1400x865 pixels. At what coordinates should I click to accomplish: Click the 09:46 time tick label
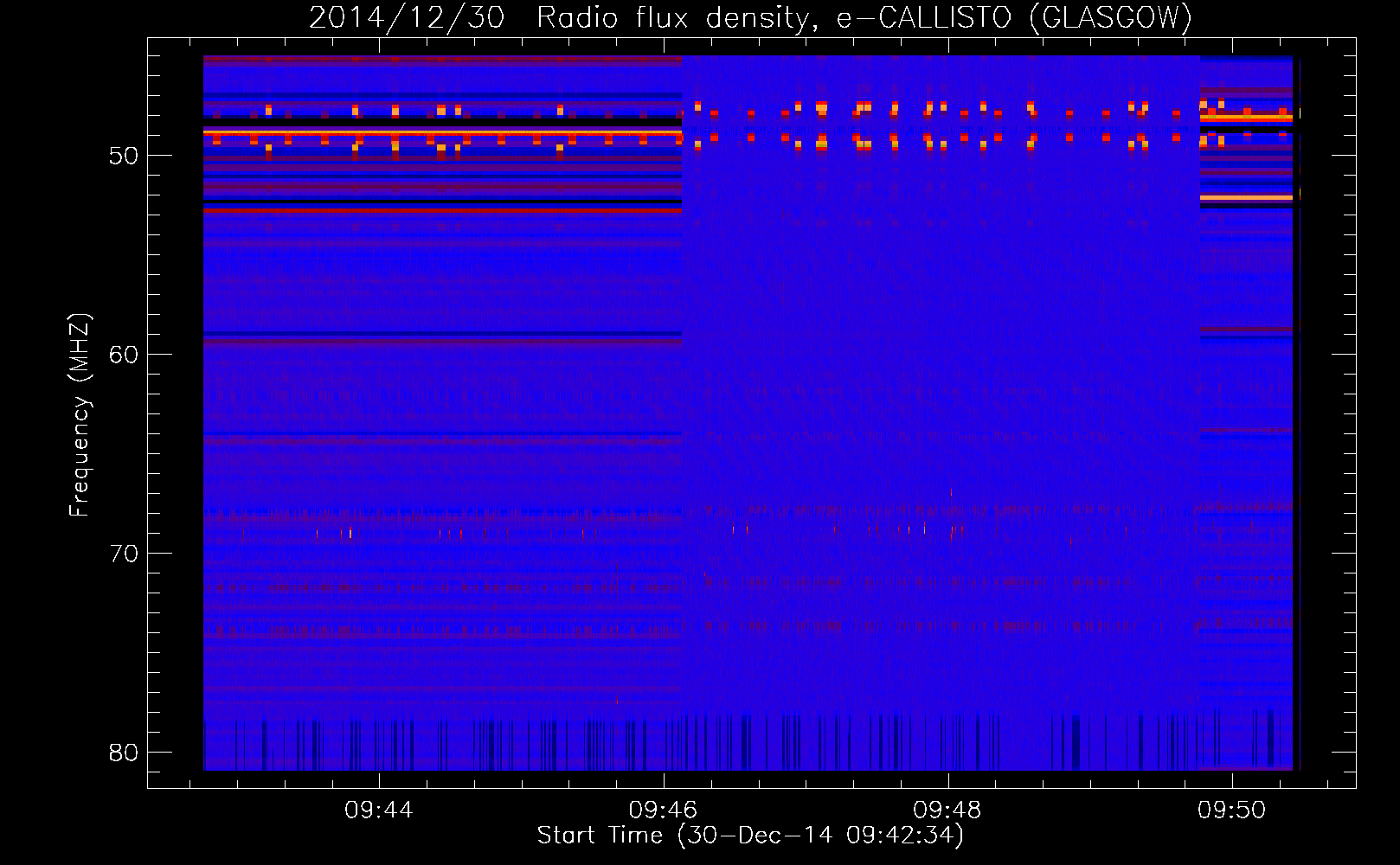point(664,810)
